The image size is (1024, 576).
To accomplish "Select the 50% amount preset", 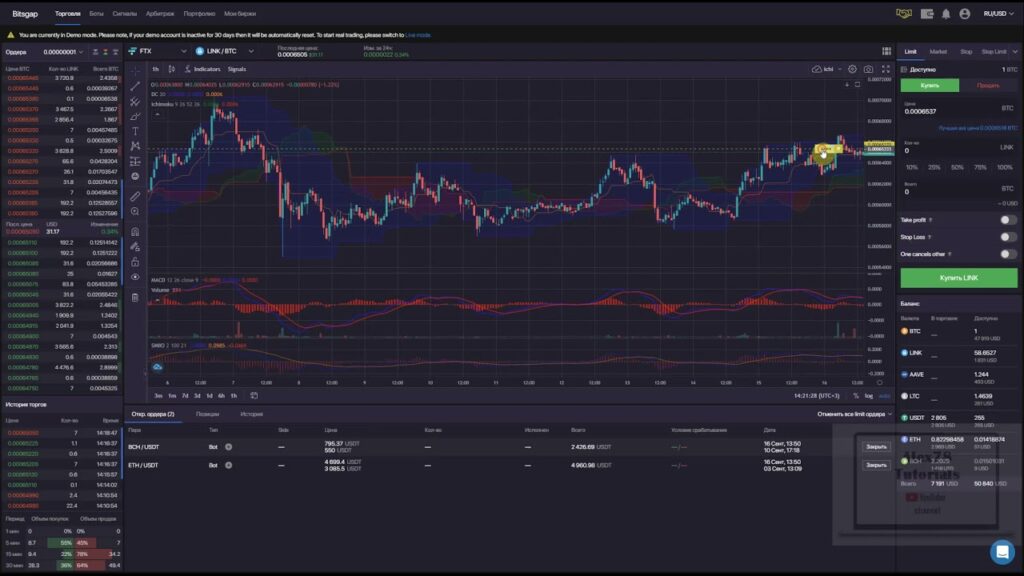I will pyautogui.click(x=958, y=167).
